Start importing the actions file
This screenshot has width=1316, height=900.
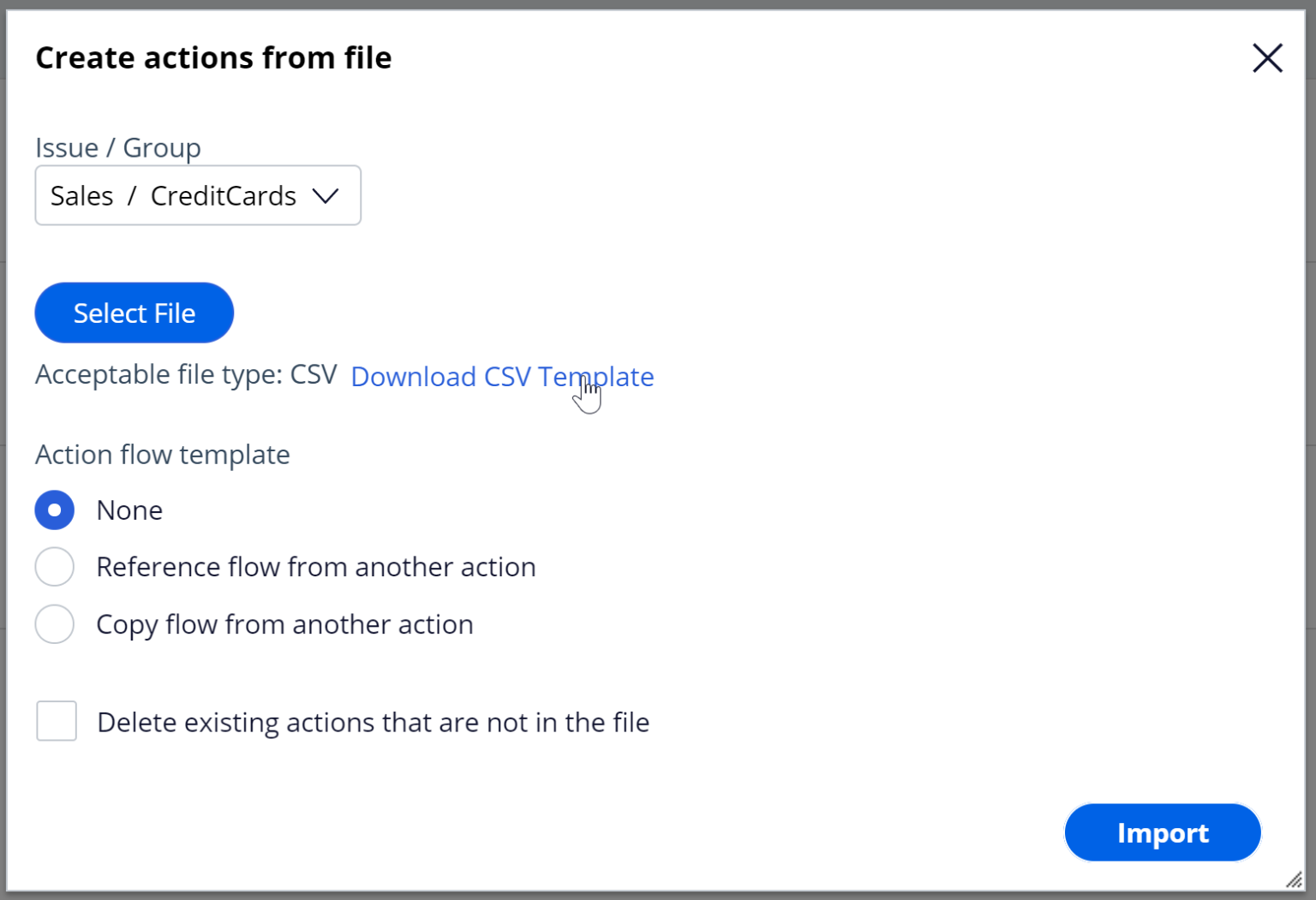(1162, 831)
